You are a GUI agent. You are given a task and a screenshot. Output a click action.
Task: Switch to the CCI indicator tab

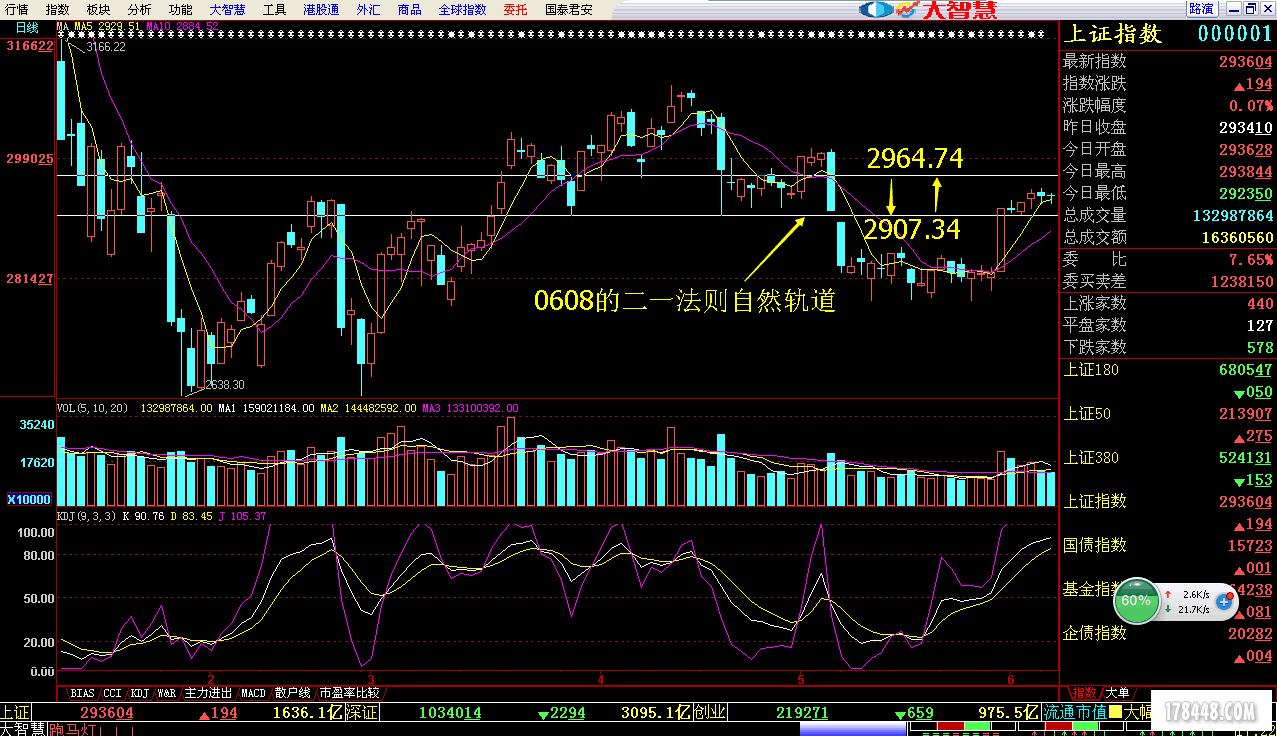tap(112, 692)
